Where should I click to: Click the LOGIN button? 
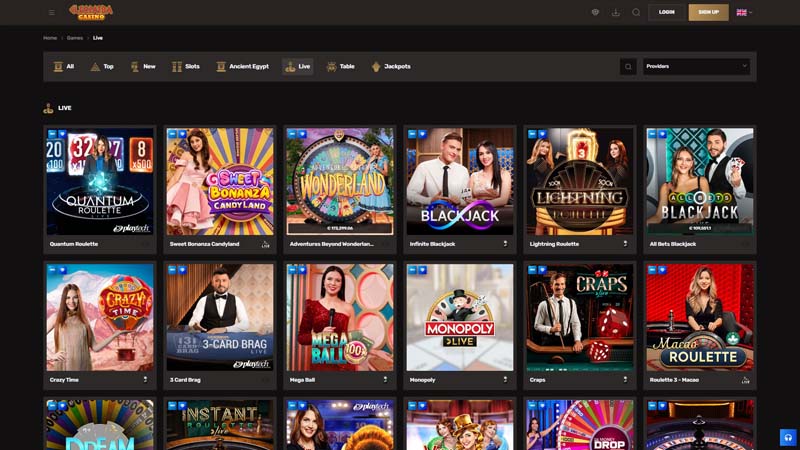click(667, 12)
